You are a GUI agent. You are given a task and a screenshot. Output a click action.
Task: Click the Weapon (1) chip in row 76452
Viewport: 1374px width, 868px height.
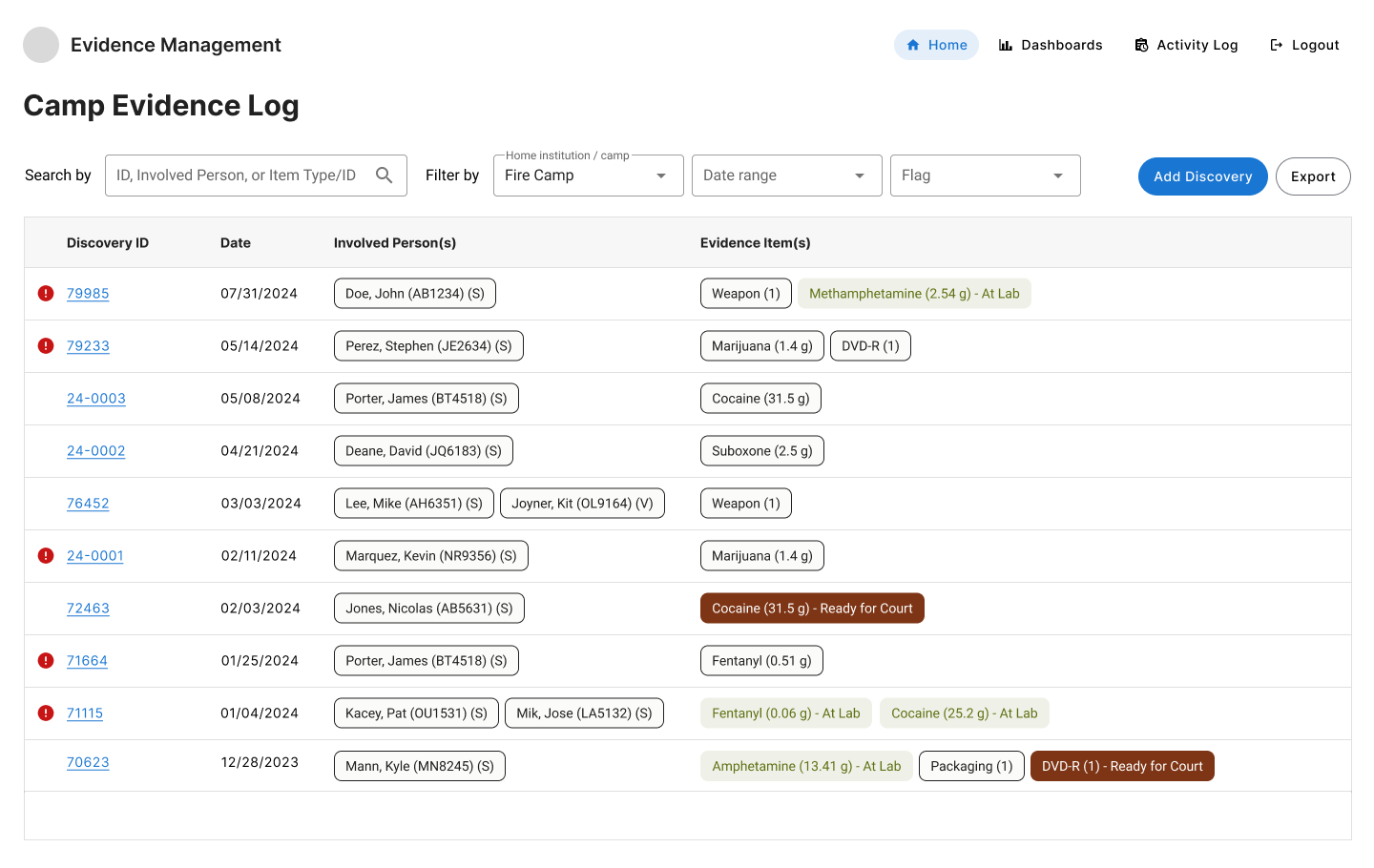(x=746, y=504)
